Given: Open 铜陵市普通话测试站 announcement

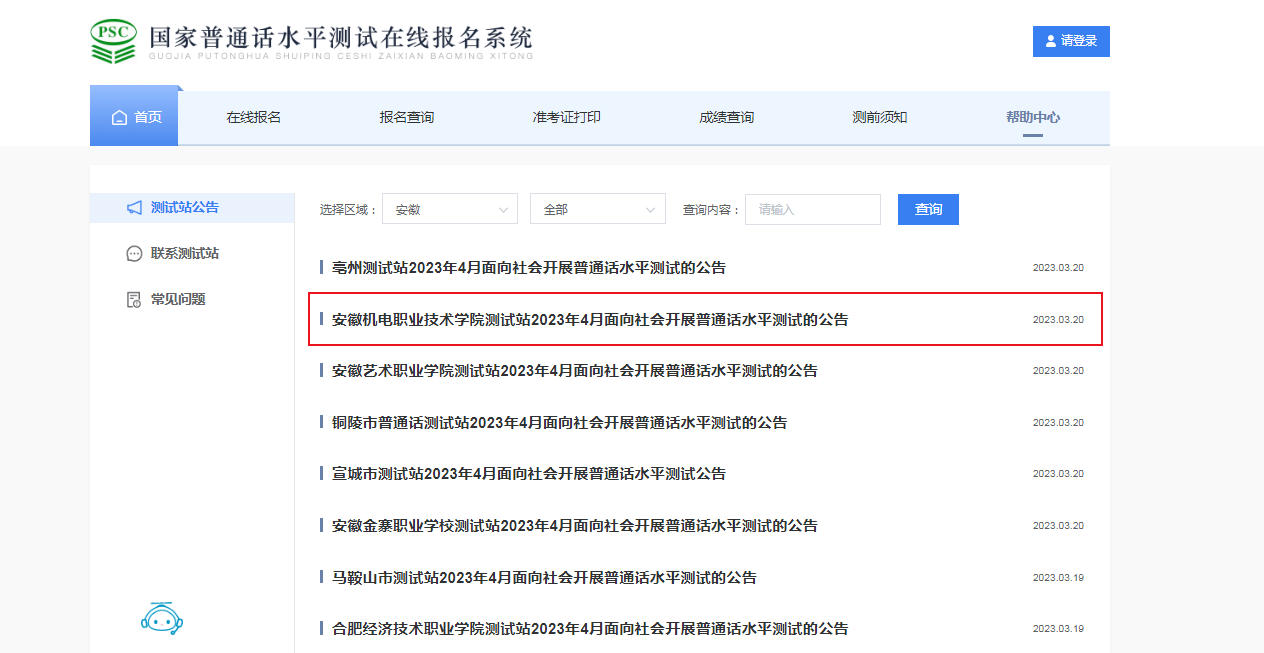Looking at the screenshot, I should pyautogui.click(x=559, y=423).
